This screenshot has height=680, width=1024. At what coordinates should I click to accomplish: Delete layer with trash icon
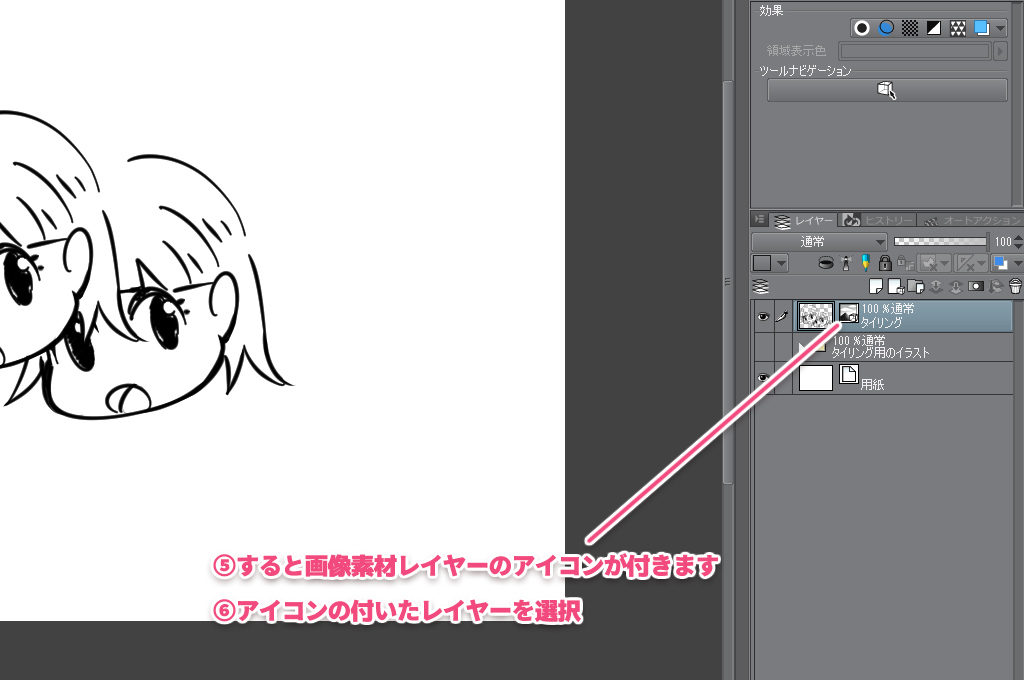[x=1015, y=286]
